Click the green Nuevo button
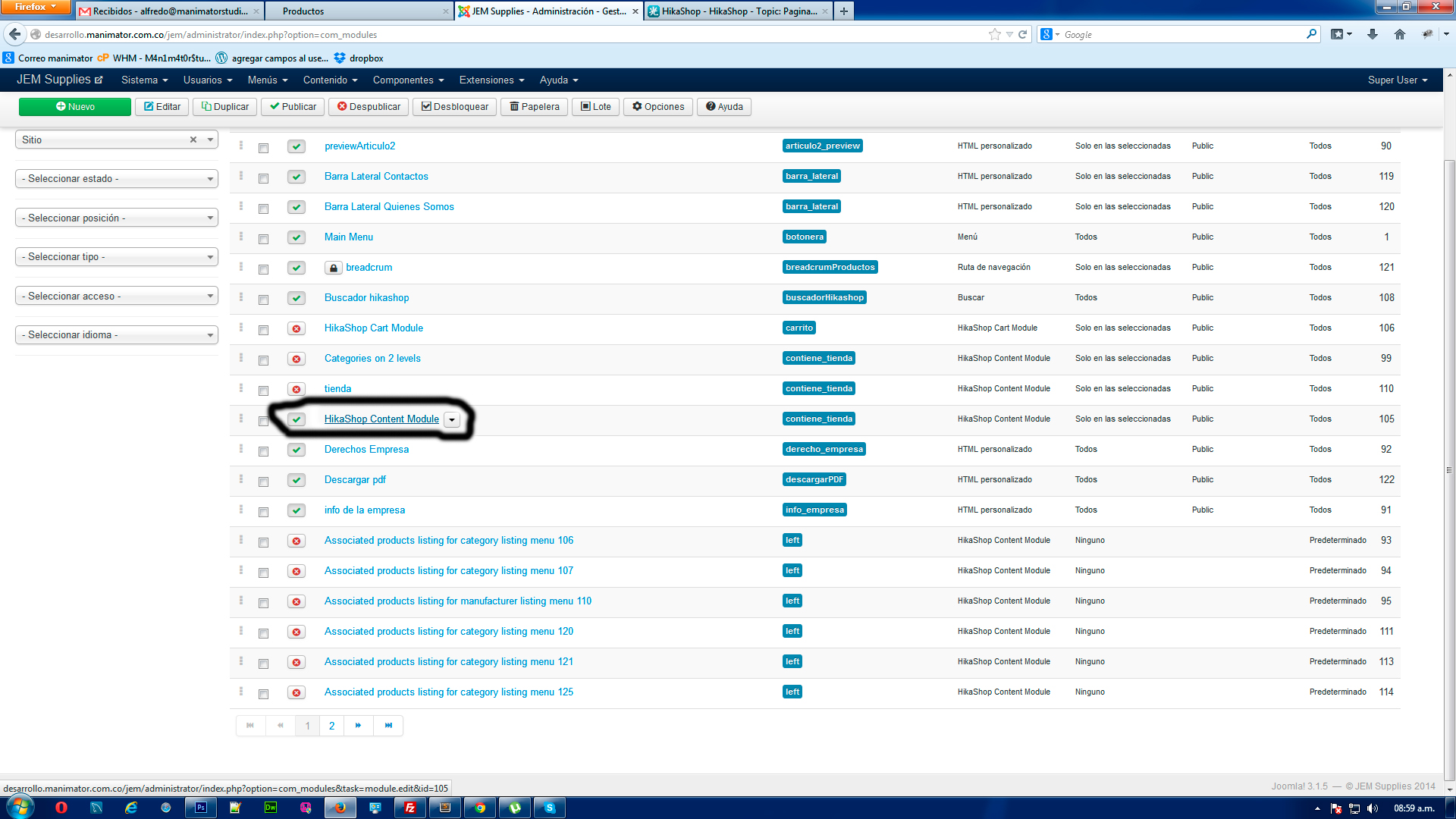The image size is (1456, 819). coord(75,107)
